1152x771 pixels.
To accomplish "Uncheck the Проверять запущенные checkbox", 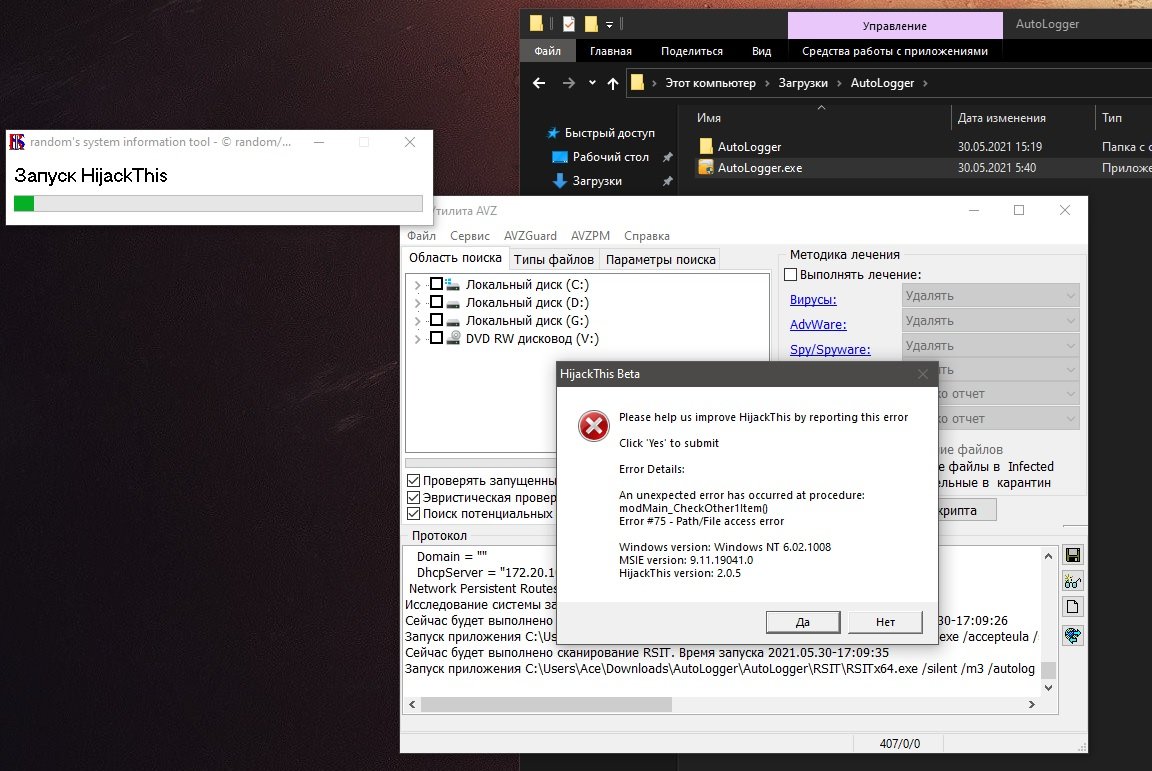I will pos(414,481).
